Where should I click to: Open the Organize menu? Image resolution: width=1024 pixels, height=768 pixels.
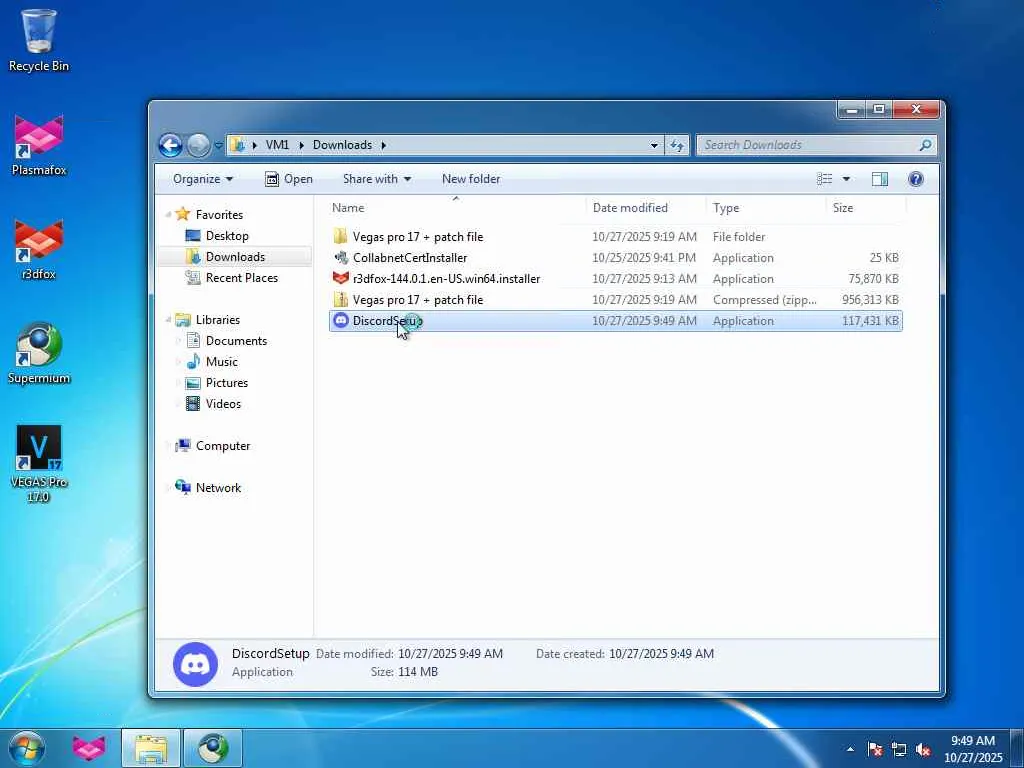pos(202,179)
